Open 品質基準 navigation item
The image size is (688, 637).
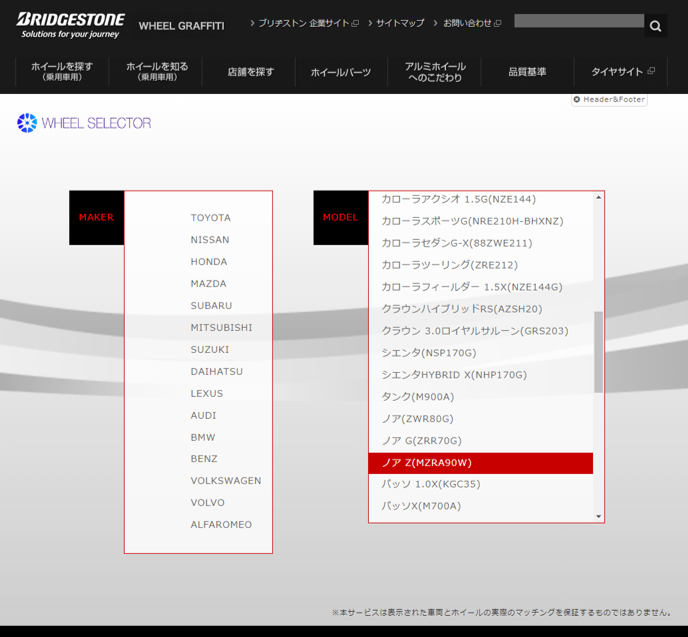(527, 72)
